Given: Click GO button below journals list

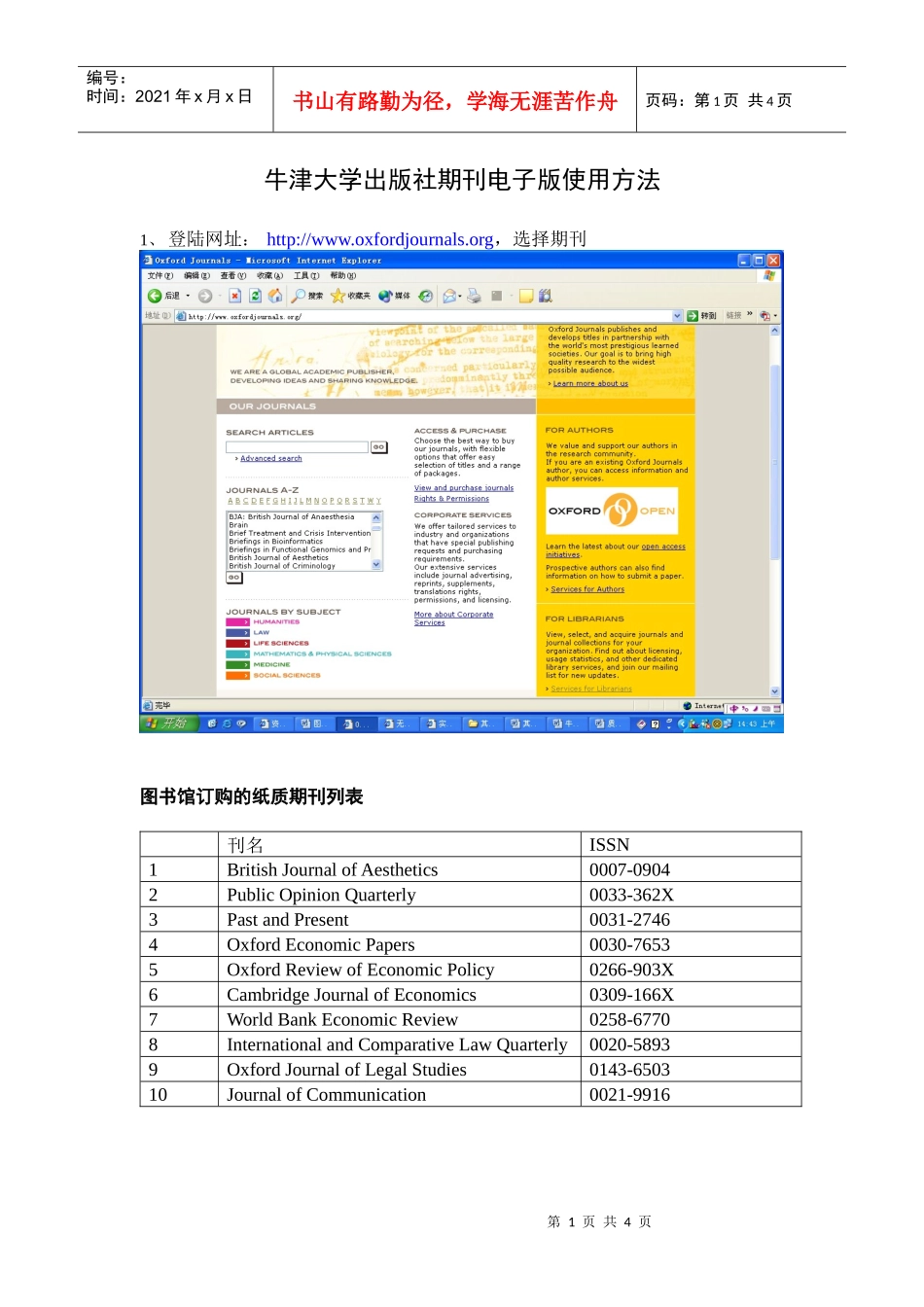Looking at the screenshot, I should coord(234,578).
